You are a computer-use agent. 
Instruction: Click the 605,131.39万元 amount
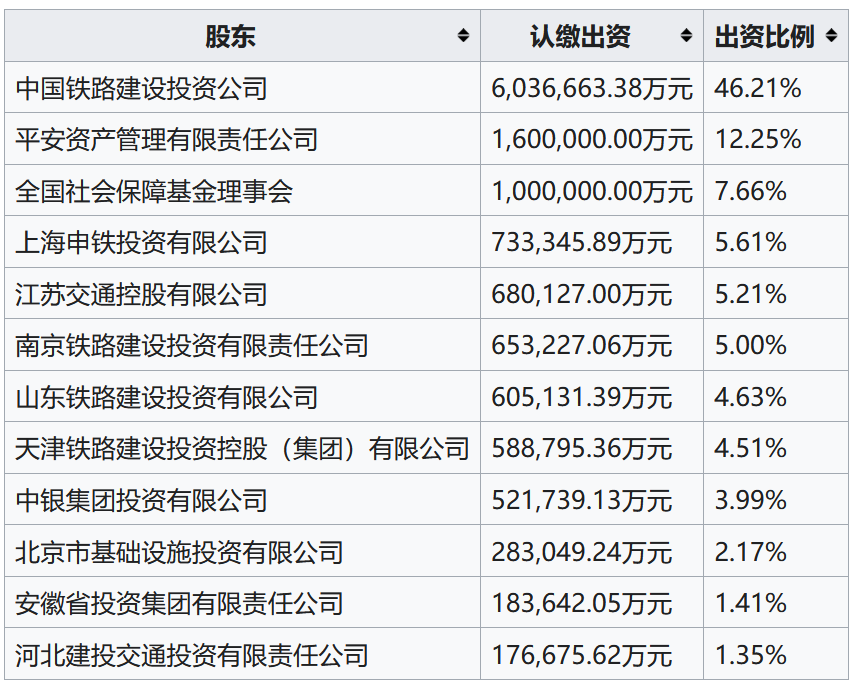click(x=581, y=397)
